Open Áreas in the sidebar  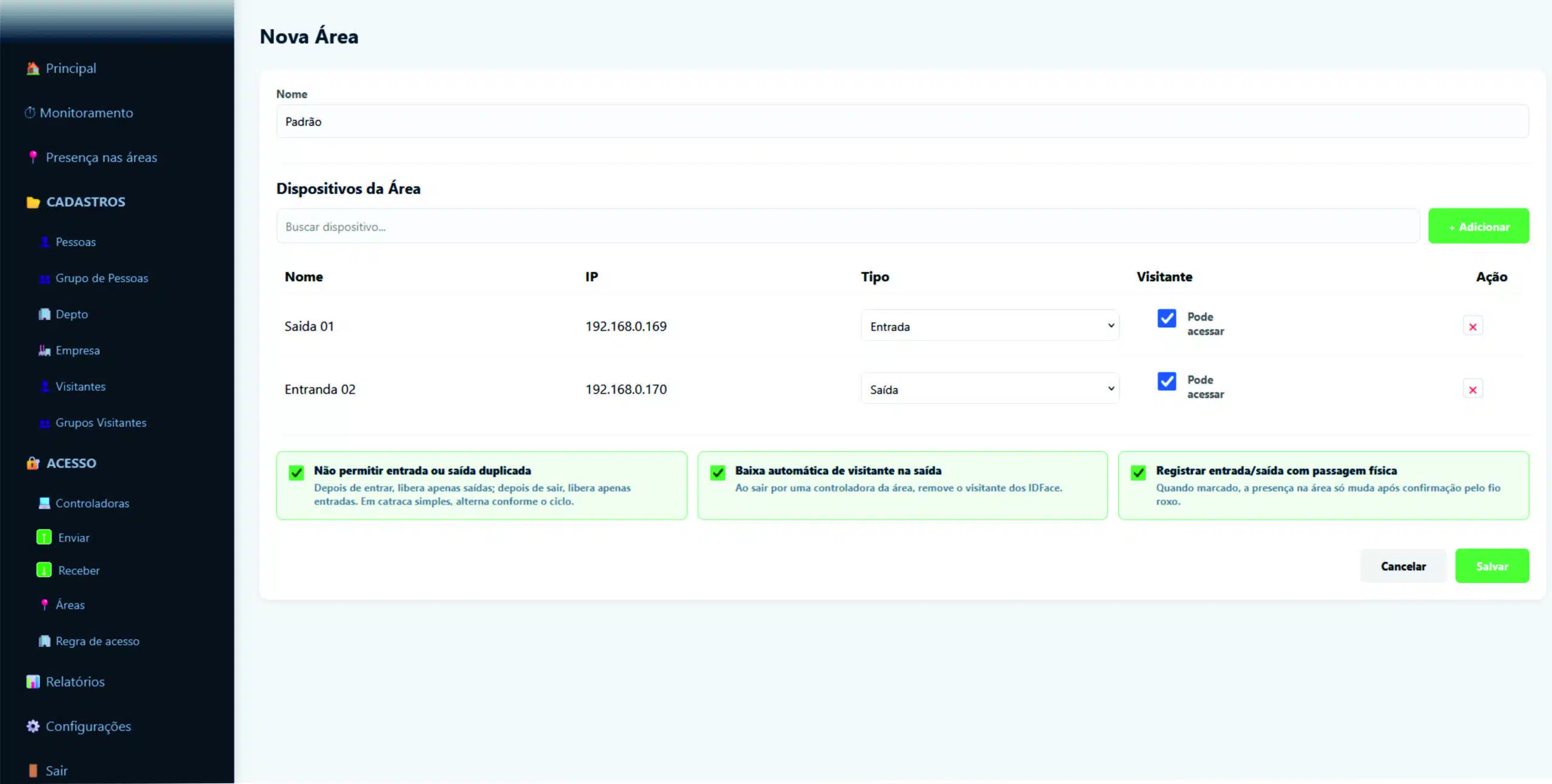pyautogui.click(x=70, y=605)
